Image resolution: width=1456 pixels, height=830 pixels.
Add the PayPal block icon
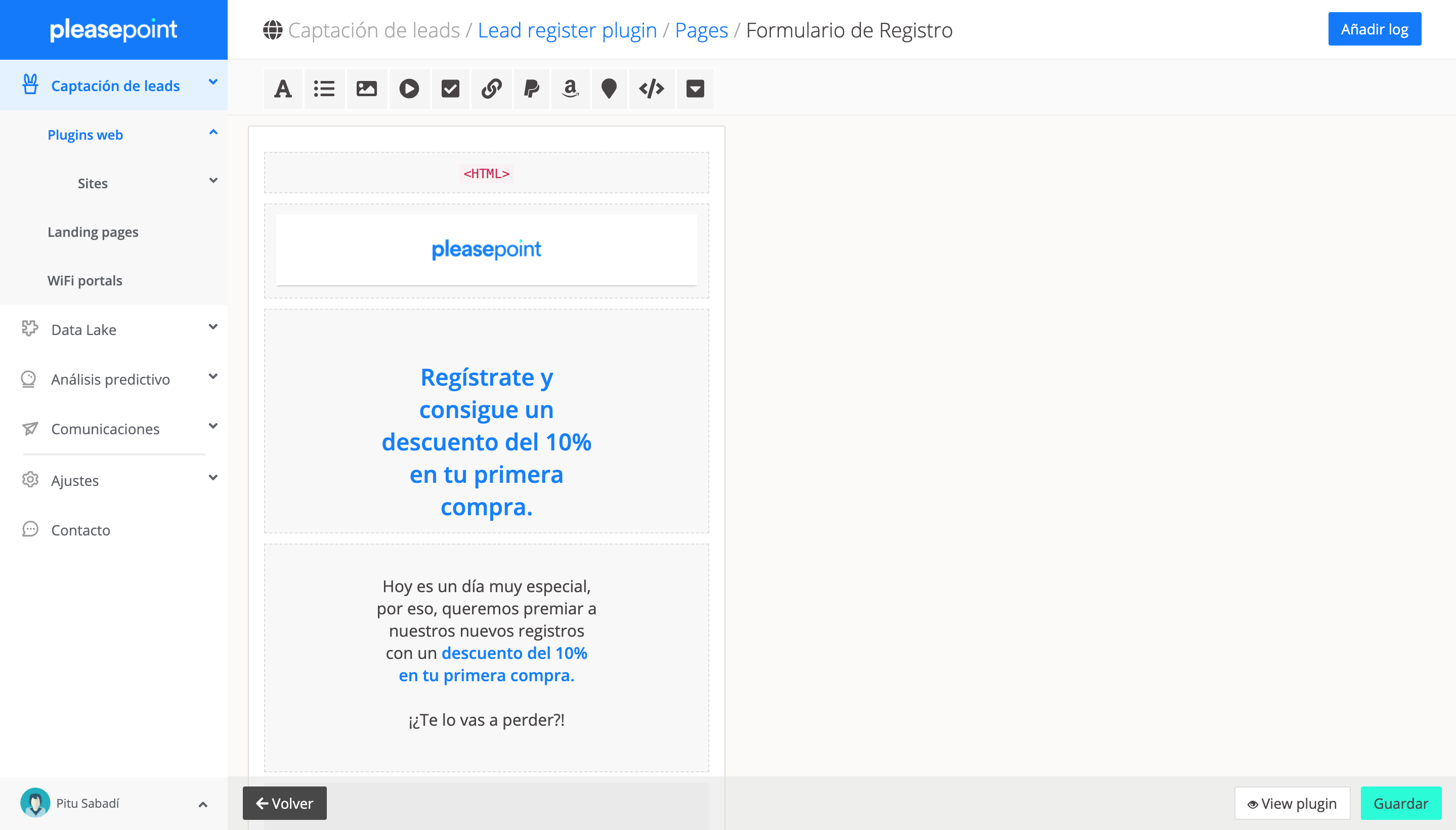coord(531,89)
